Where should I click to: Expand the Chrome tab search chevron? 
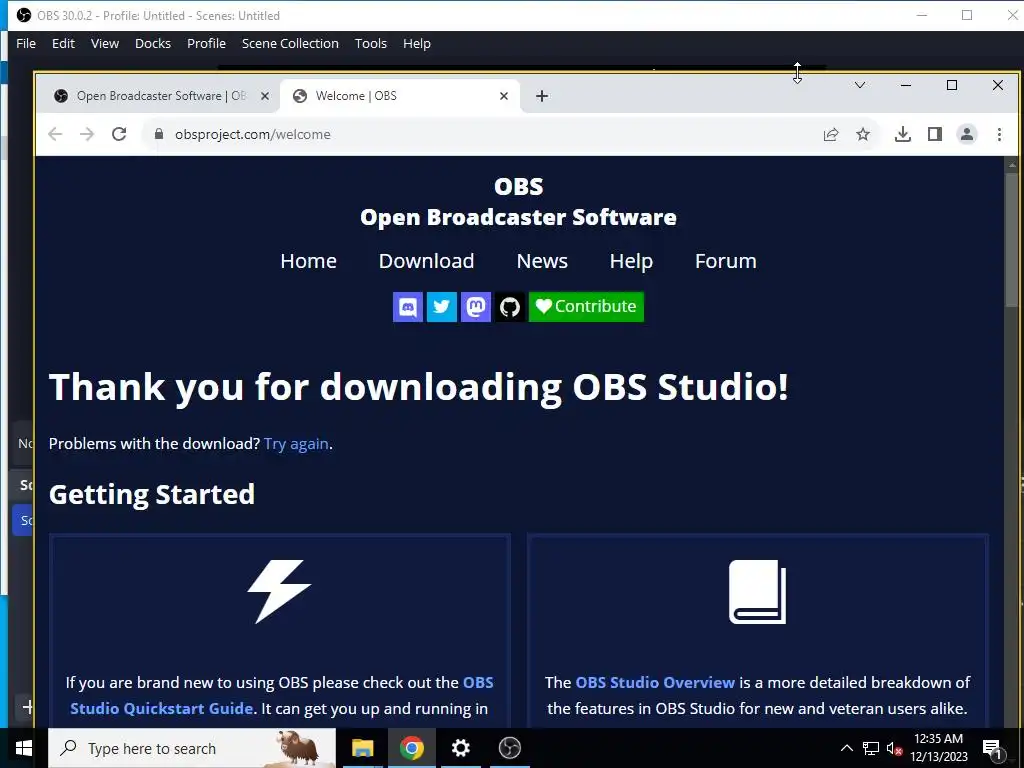point(859,85)
